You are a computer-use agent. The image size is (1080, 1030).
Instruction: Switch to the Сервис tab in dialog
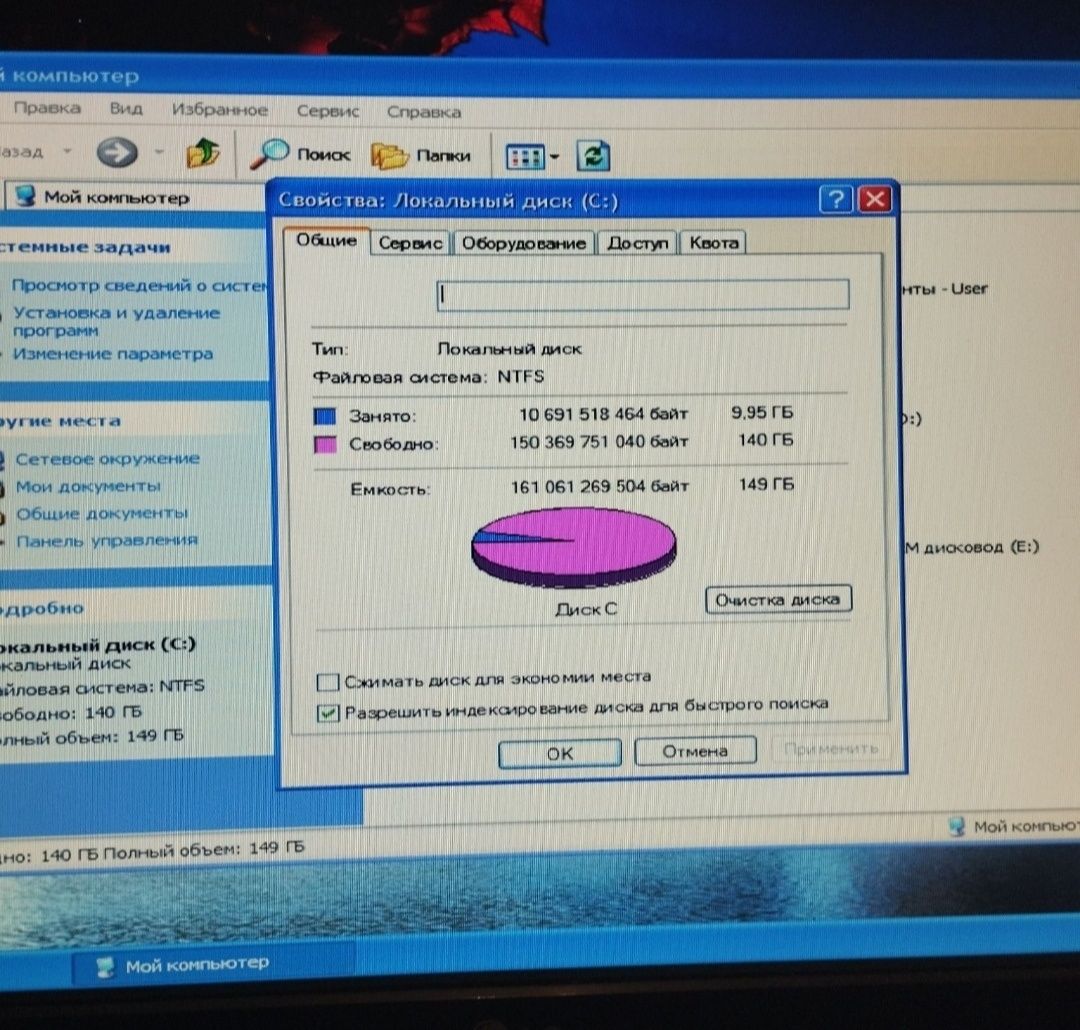(411, 243)
